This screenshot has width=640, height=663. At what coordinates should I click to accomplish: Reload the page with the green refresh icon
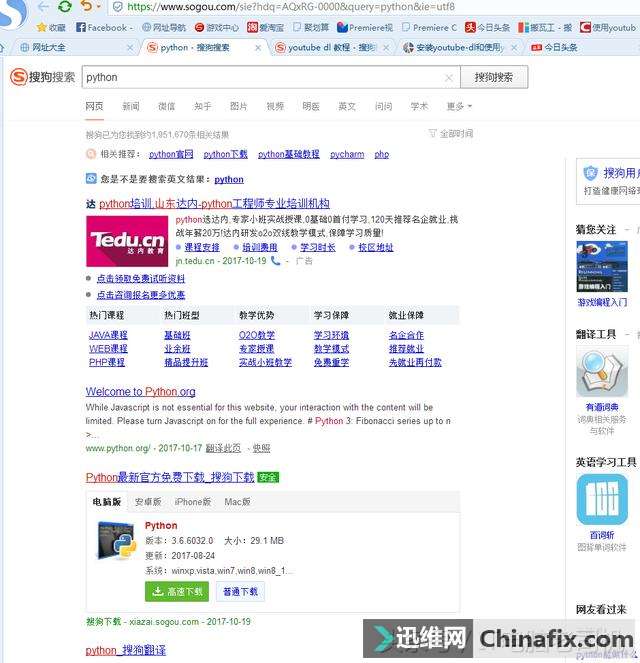coord(65,6)
